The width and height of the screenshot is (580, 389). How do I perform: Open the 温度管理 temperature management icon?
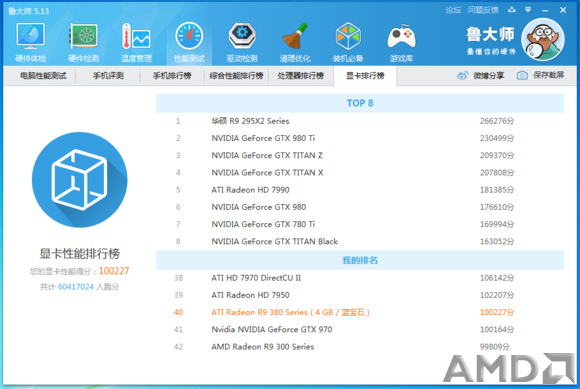(x=136, y=36)
